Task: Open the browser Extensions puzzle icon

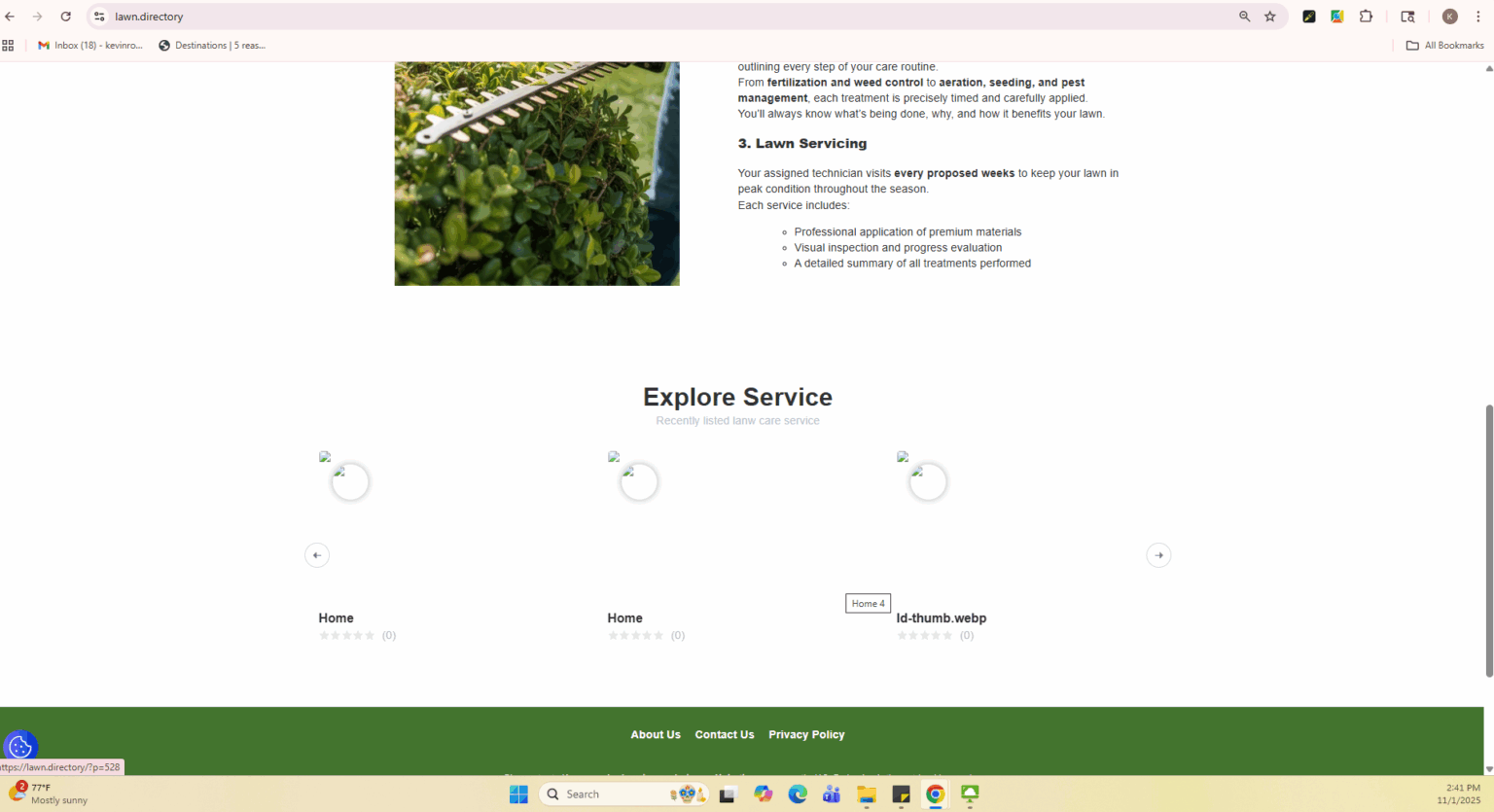Action: tap(1366, 17)
